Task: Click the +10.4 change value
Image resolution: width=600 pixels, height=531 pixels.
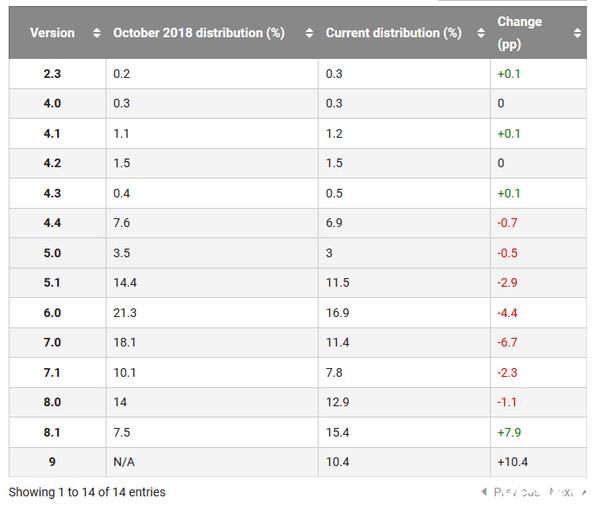Action: coord(512,462)
